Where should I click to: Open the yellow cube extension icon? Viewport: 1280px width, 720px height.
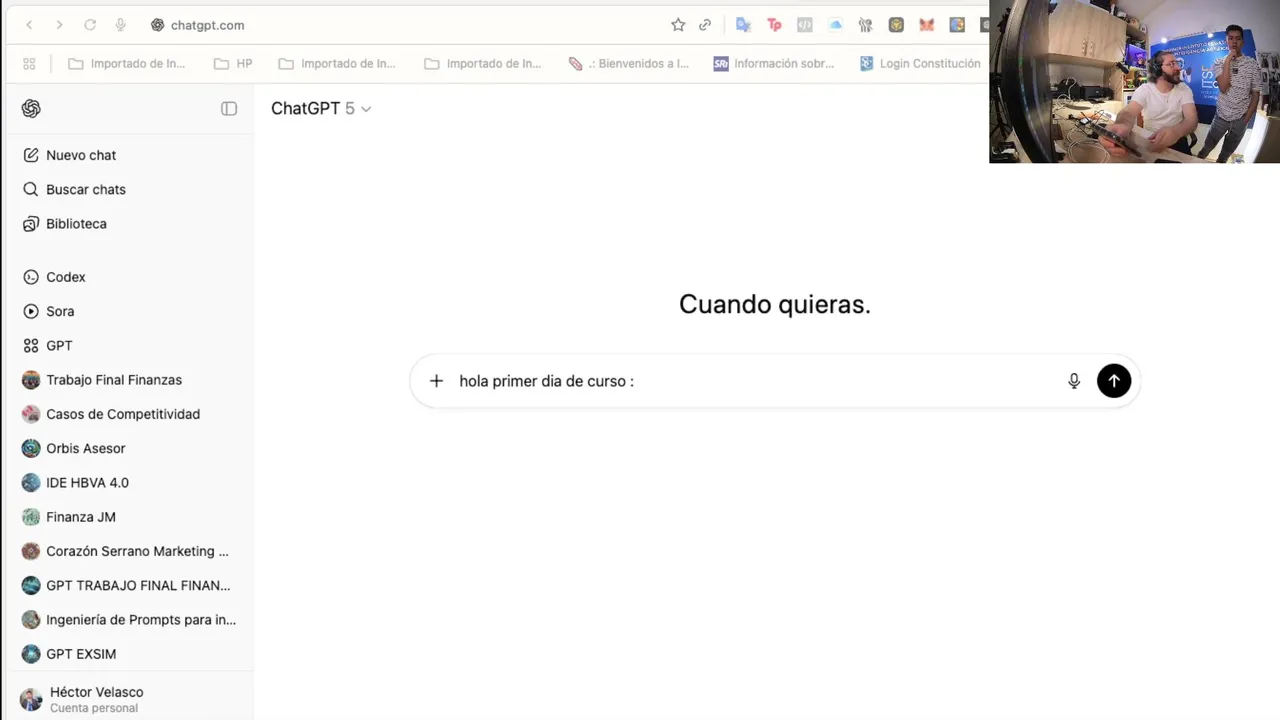click(x=896, y=25)
